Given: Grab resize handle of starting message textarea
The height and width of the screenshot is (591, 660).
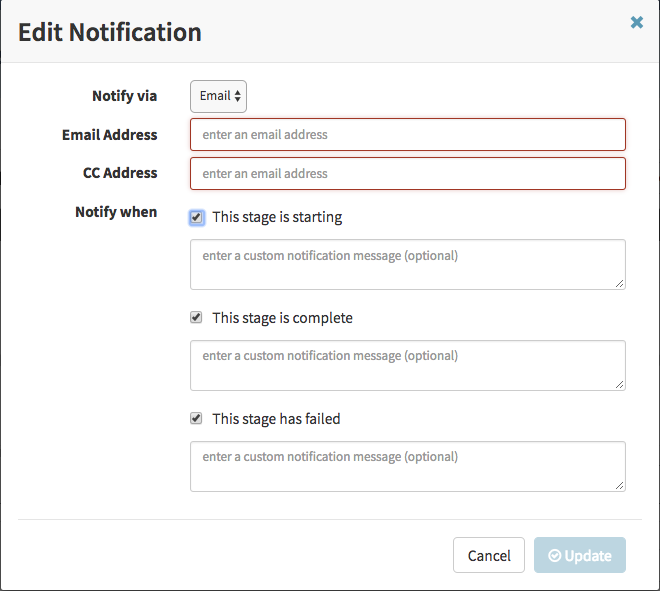Looking at the screenshot, I should [620, 284].
